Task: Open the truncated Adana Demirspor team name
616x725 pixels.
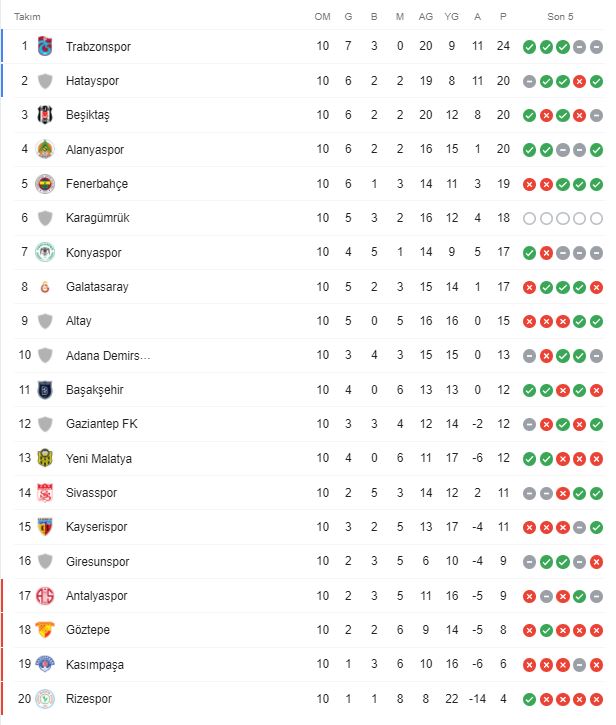Action: (108, 356)
